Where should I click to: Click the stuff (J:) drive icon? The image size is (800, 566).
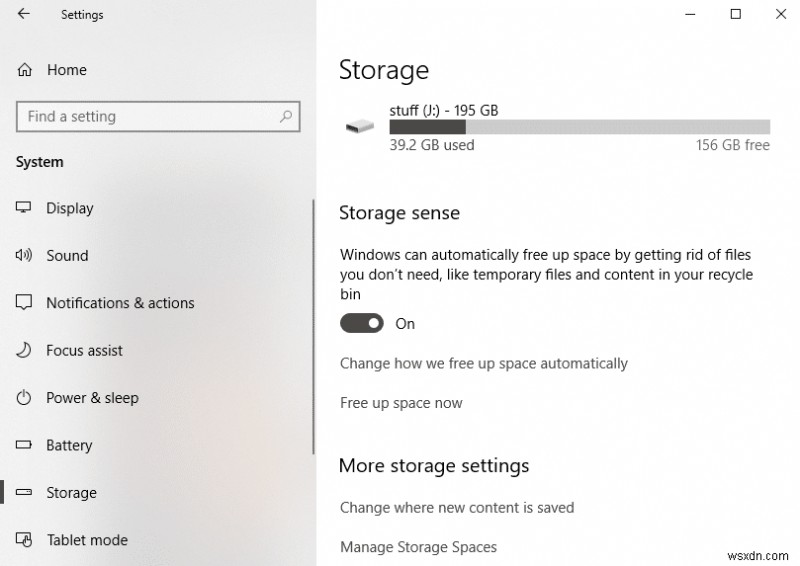pos(358,126)
